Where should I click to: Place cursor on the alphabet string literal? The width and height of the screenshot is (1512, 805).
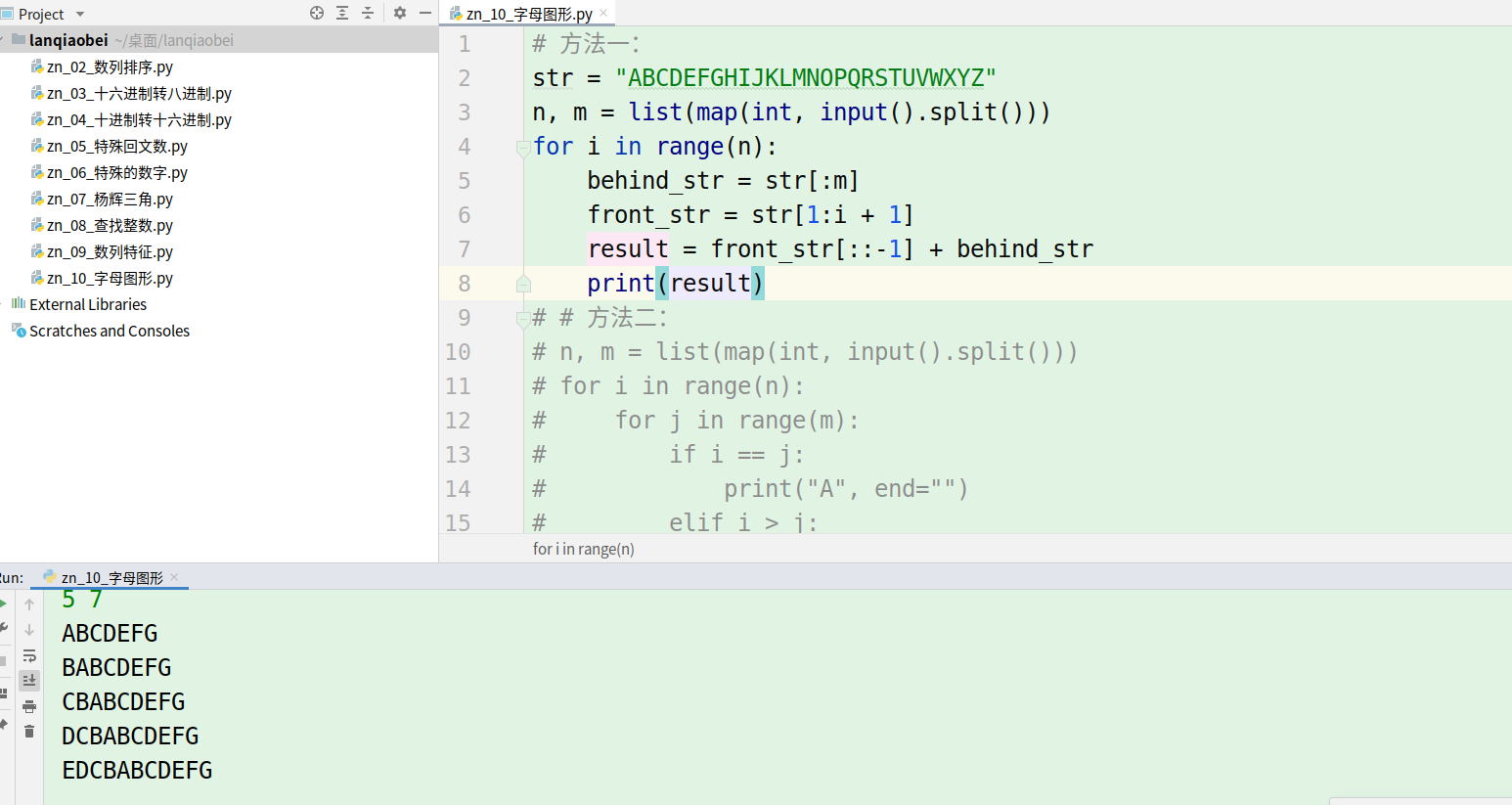click(806, 78)
